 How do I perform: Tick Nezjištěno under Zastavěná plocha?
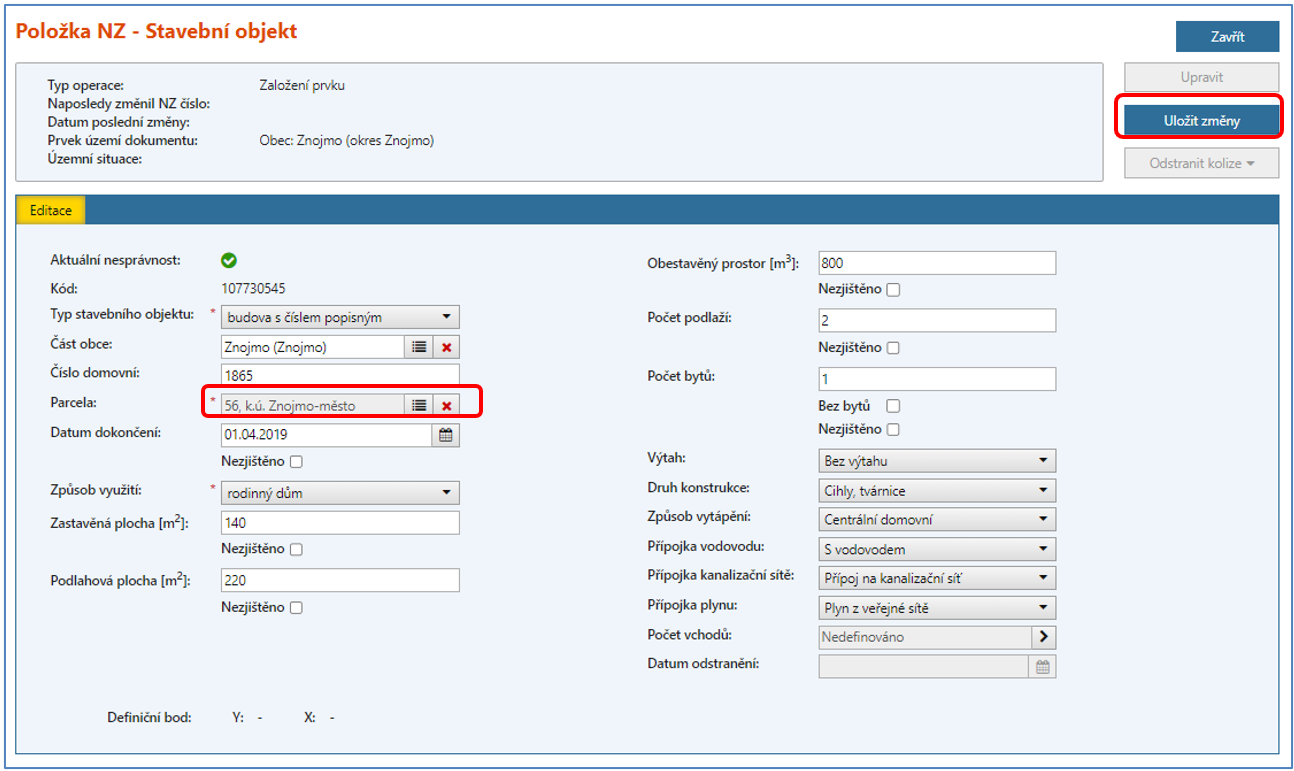click(295, 549)
